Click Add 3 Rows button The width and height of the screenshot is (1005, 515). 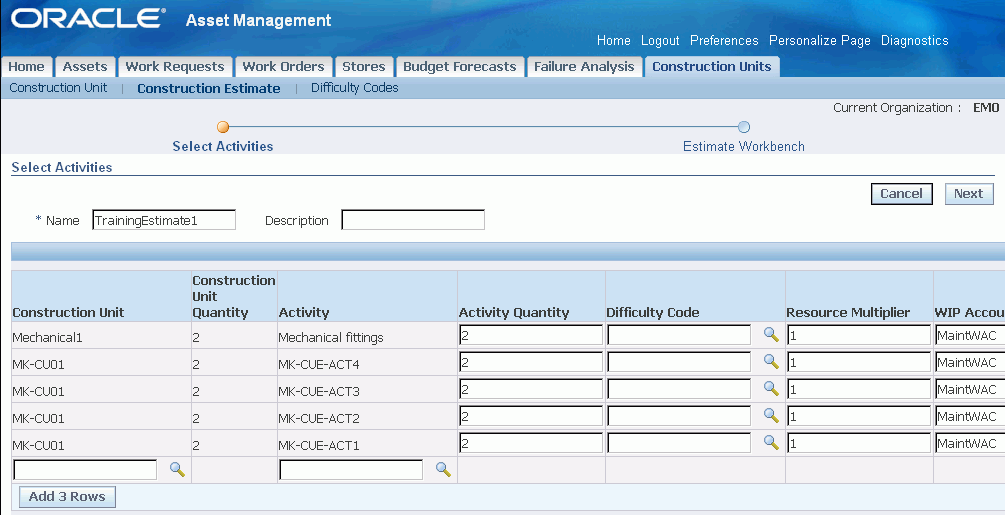click(67, 496)
